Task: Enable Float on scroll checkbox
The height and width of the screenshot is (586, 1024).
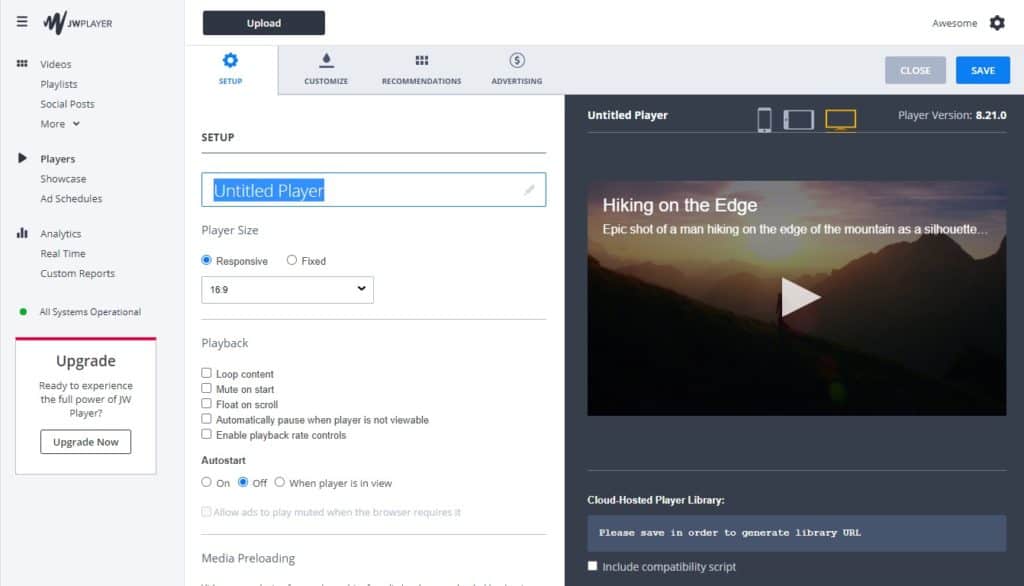Action: pos(206,404)
